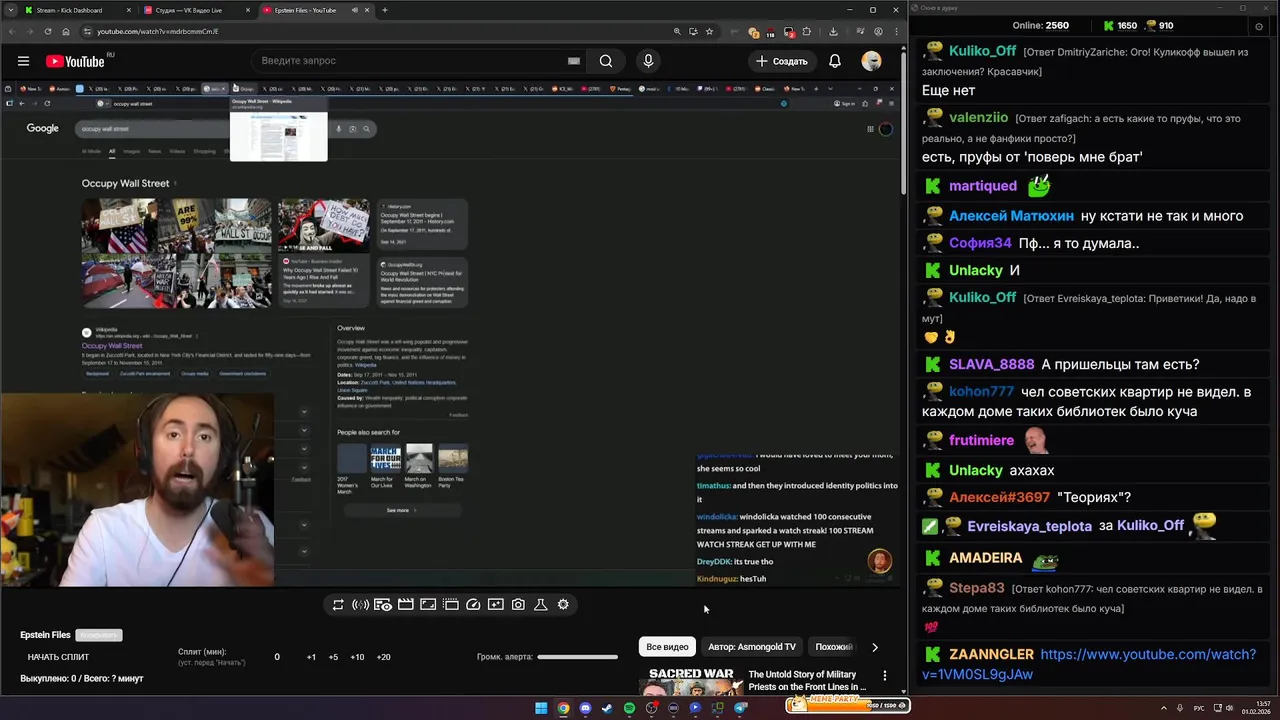Add +20 minutes to split
The width and height of the screenshot is (1280, 720).
point(383,657)
